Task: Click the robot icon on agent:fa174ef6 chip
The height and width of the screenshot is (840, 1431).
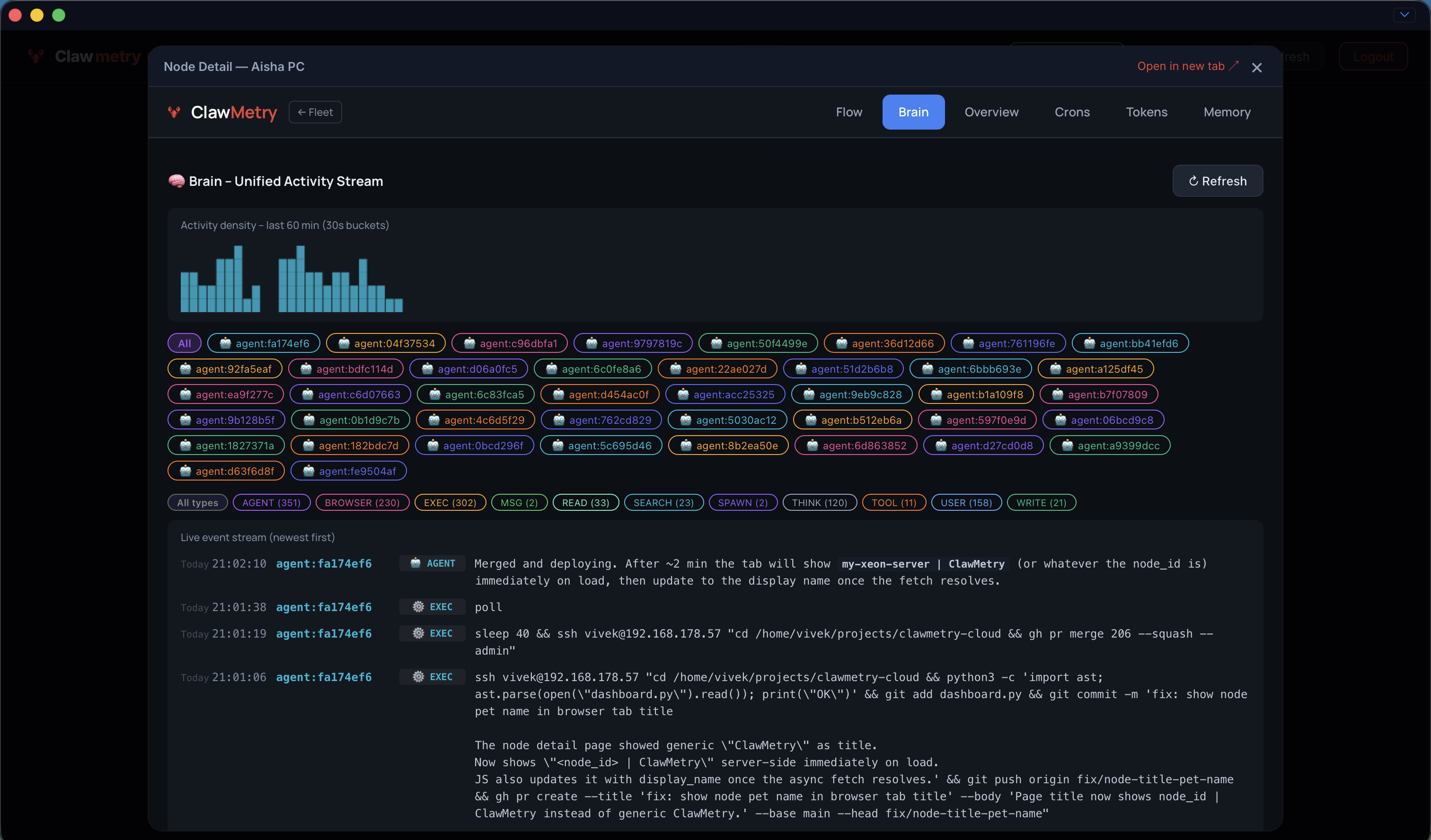Action: click(x=225, y=343)
